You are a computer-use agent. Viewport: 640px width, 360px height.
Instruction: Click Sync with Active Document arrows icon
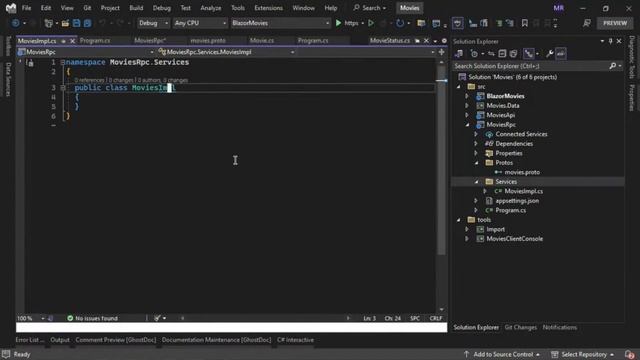491,53
